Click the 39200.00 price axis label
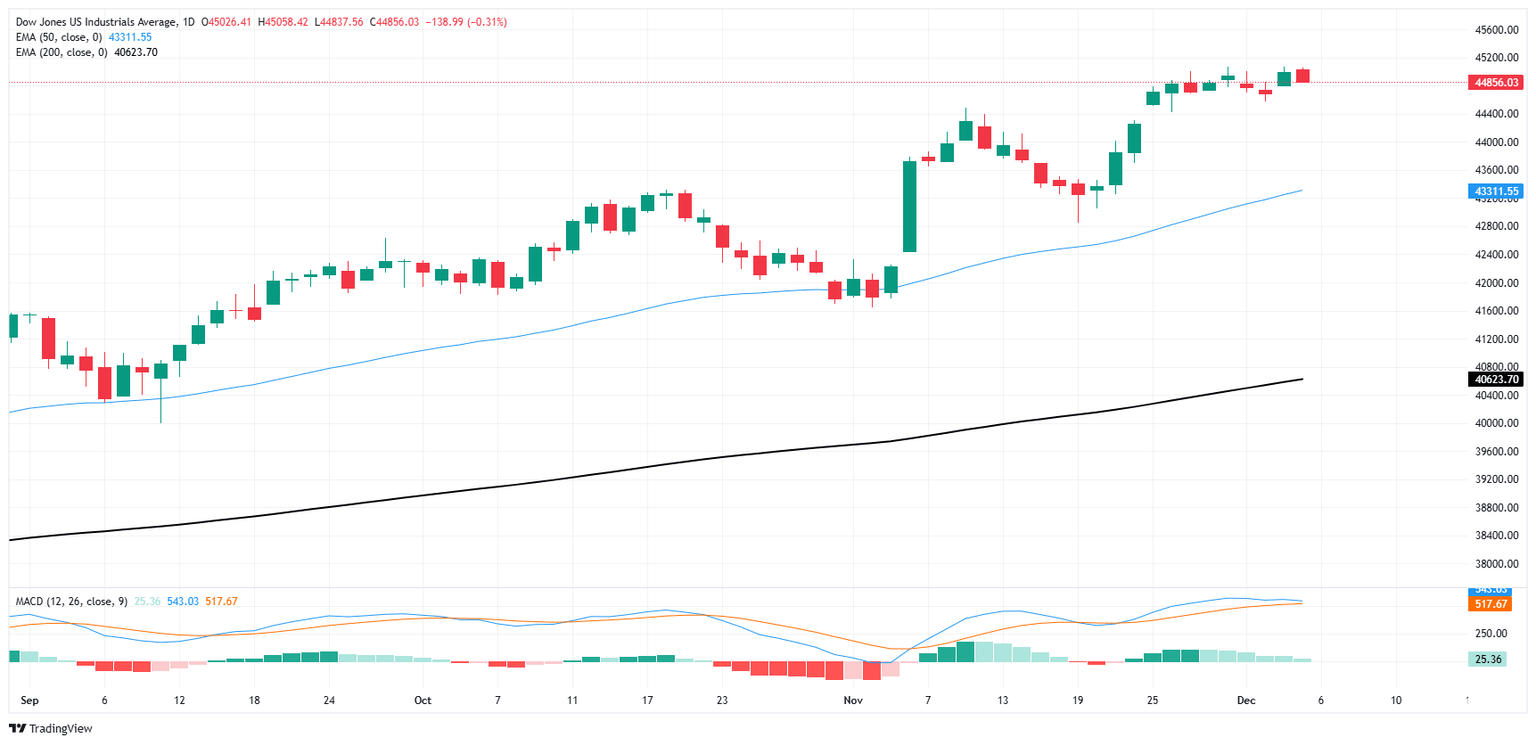Viewport: 1536px width, 744px height. (1495, 479)
